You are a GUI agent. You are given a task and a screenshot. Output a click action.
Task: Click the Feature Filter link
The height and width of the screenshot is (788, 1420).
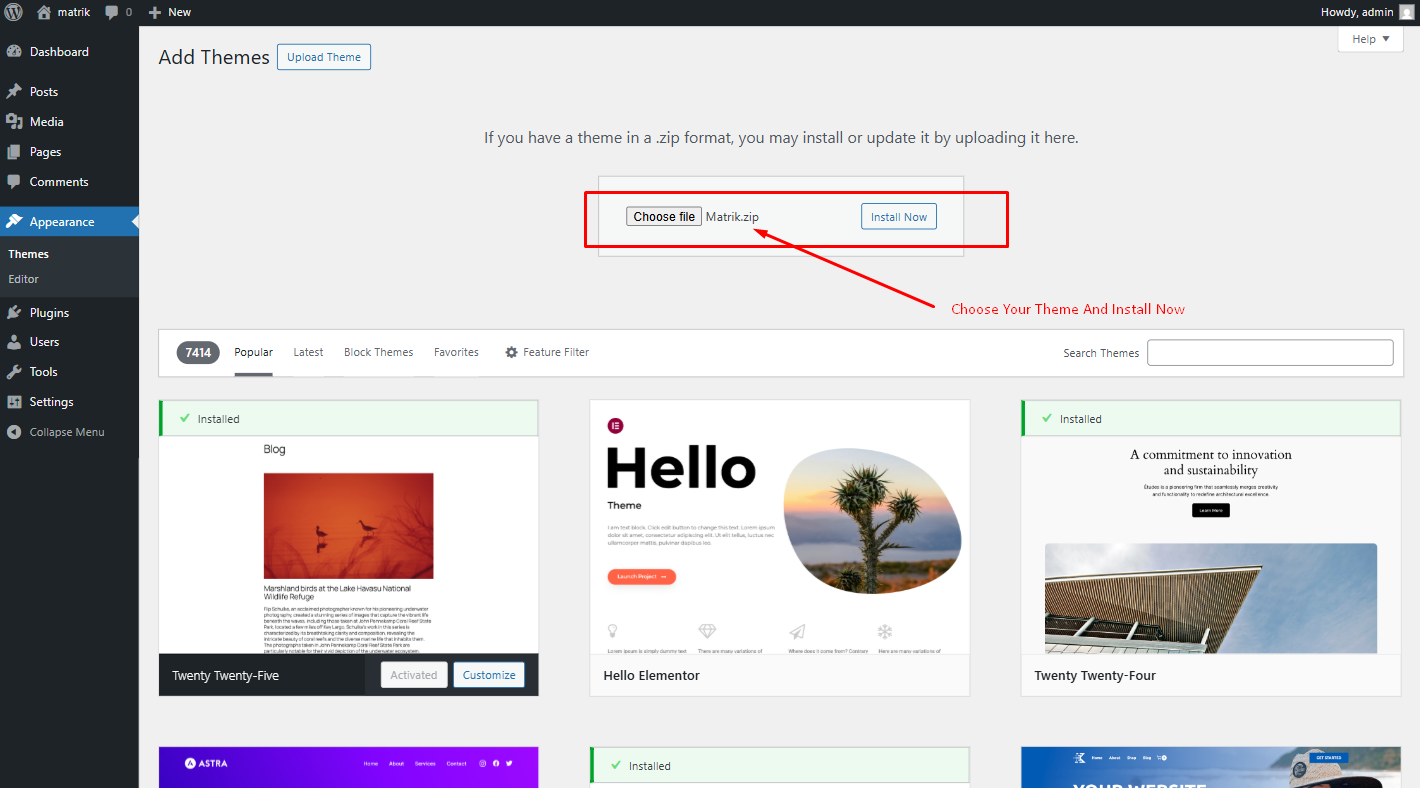click(x=547, y=352)
